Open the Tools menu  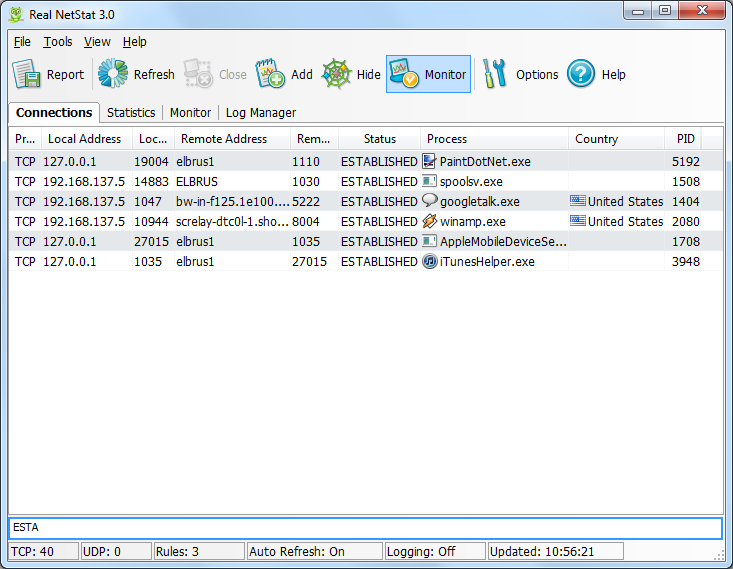tap(57, 42)
